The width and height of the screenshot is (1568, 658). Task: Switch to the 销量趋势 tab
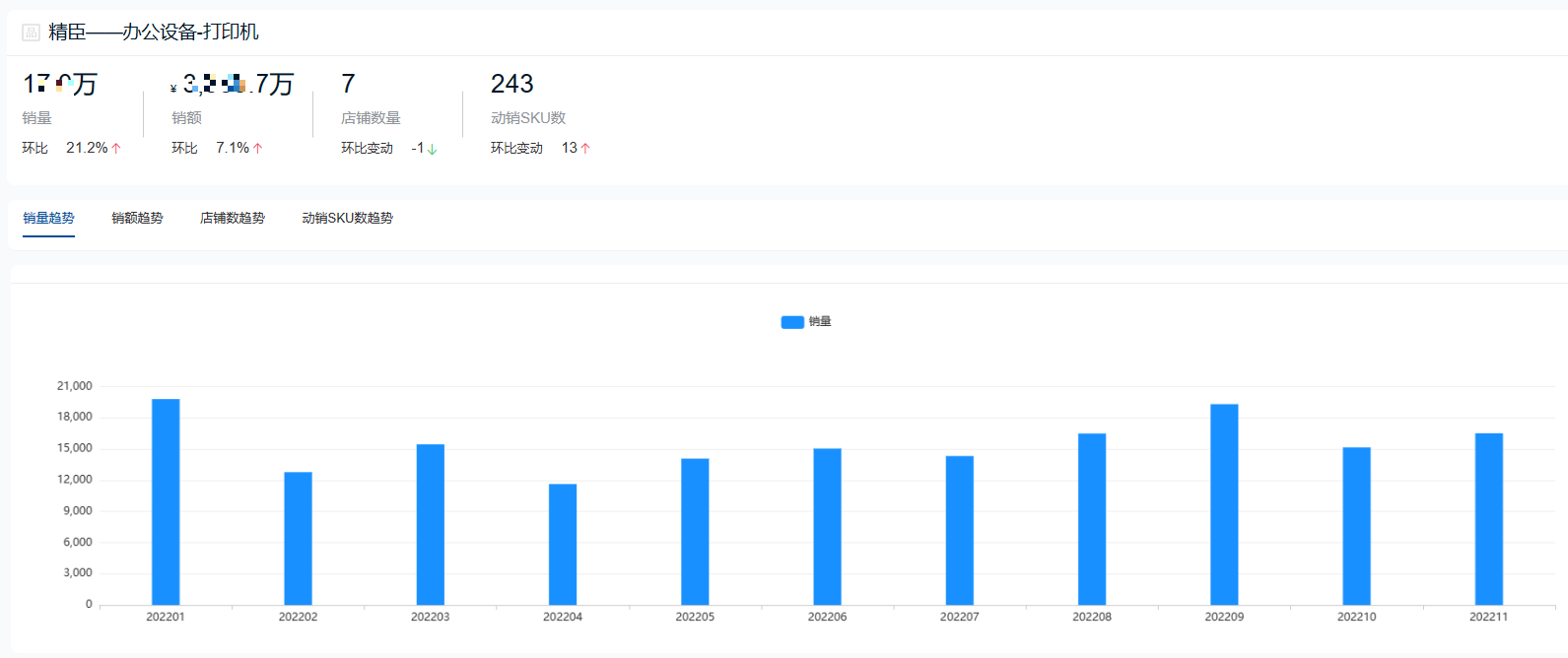click(48, 218)
